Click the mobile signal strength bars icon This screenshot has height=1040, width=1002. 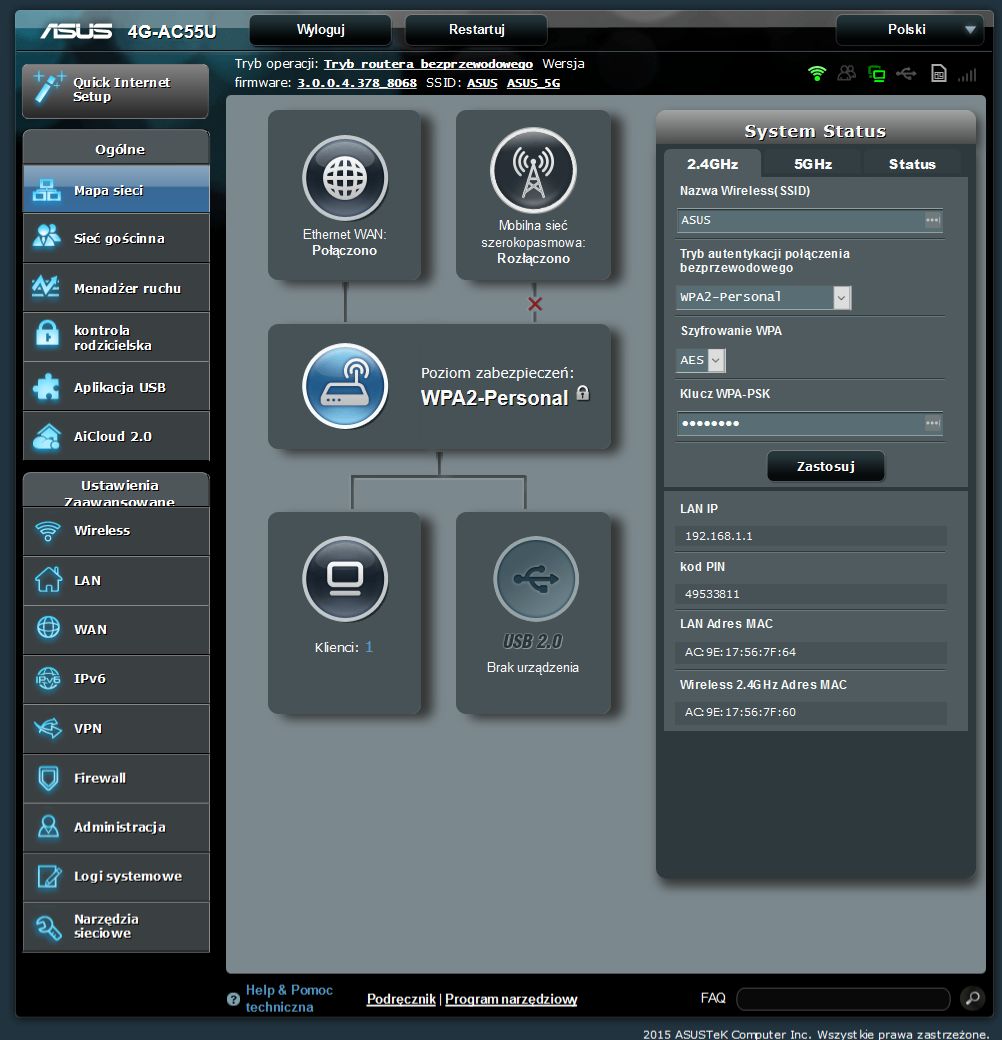pos(967,74)
